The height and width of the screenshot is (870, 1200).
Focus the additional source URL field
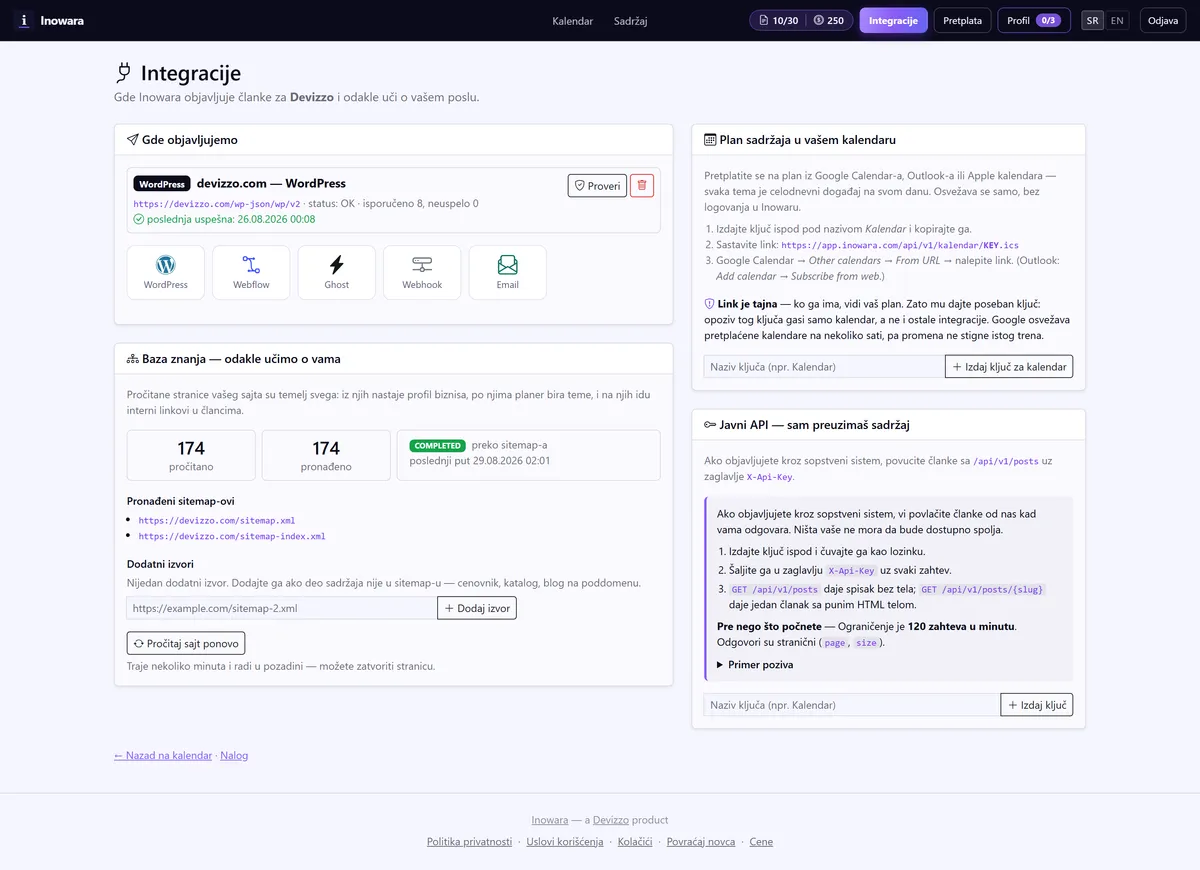282,608
